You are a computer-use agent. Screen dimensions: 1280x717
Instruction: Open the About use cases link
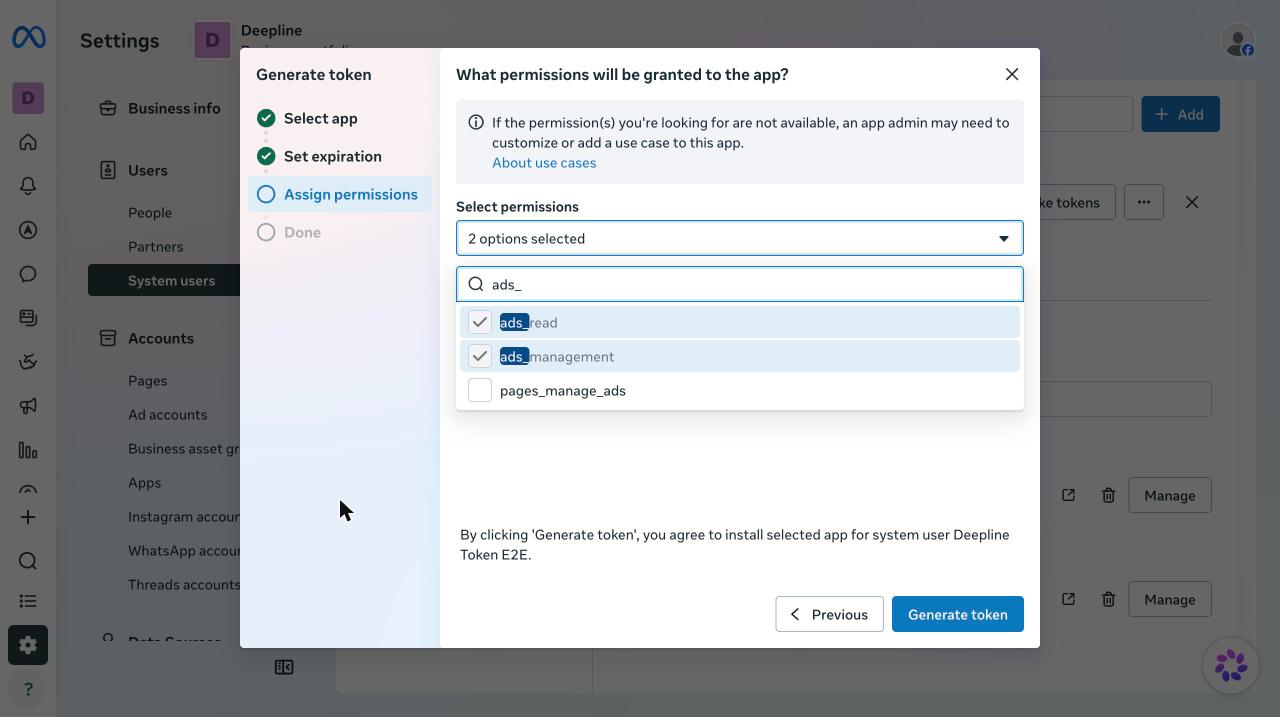pos(544,162)
